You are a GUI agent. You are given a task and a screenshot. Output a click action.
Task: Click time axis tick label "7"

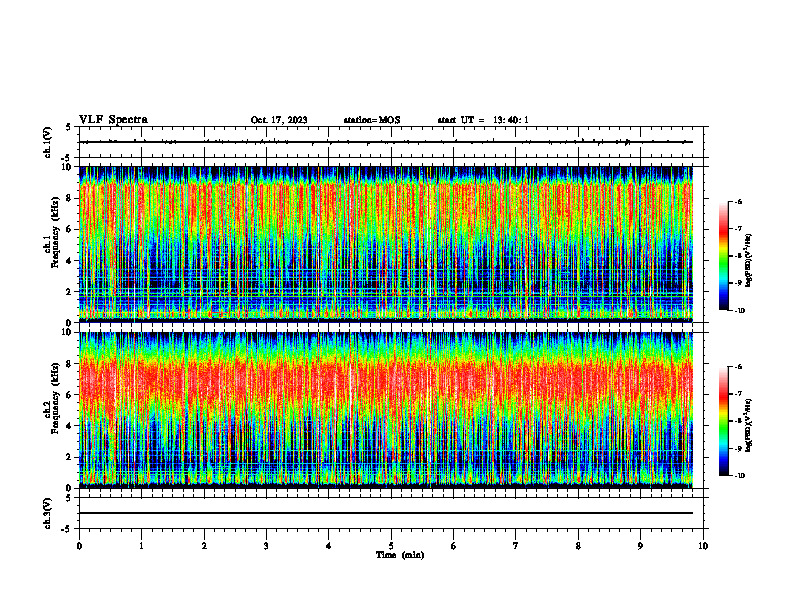tap(516, 546)
